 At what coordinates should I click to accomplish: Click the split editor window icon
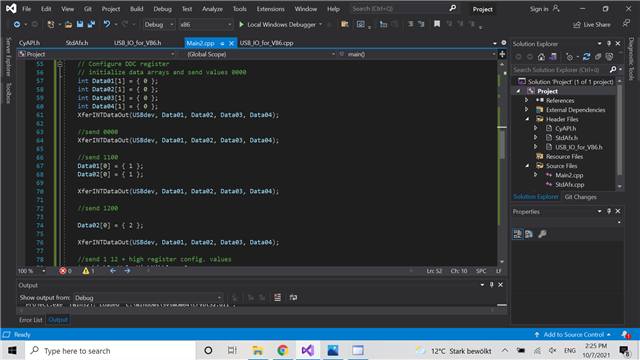point(502,54)
